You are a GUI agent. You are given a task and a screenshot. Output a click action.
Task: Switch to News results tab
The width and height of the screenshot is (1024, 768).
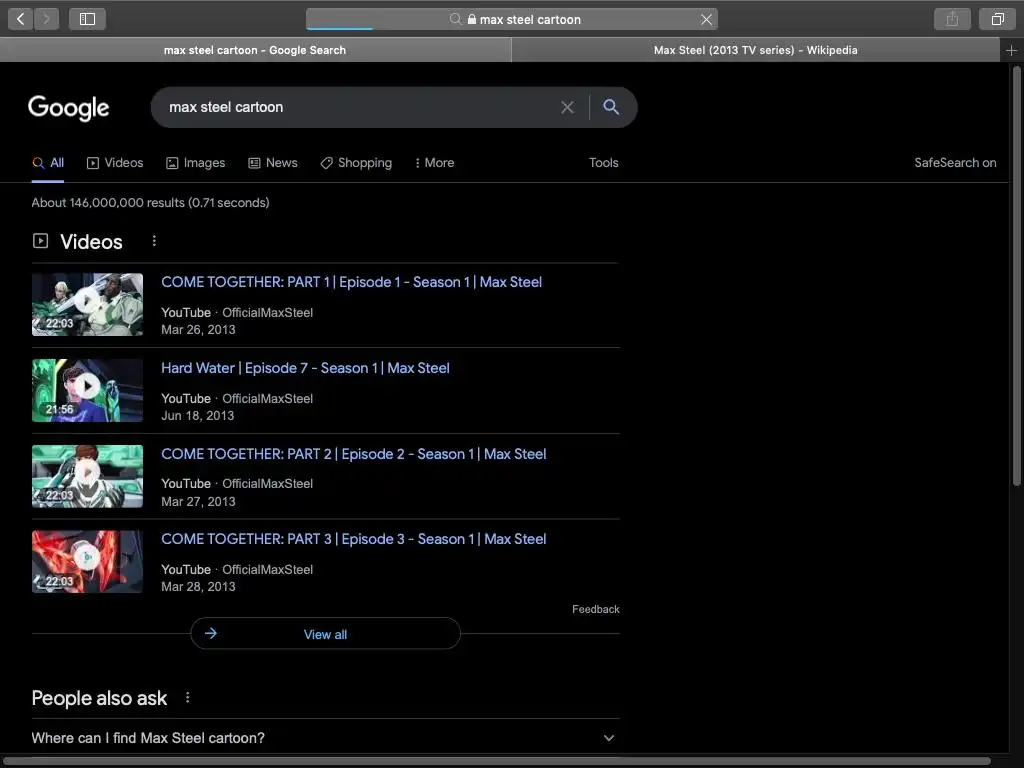click(273, 163)
